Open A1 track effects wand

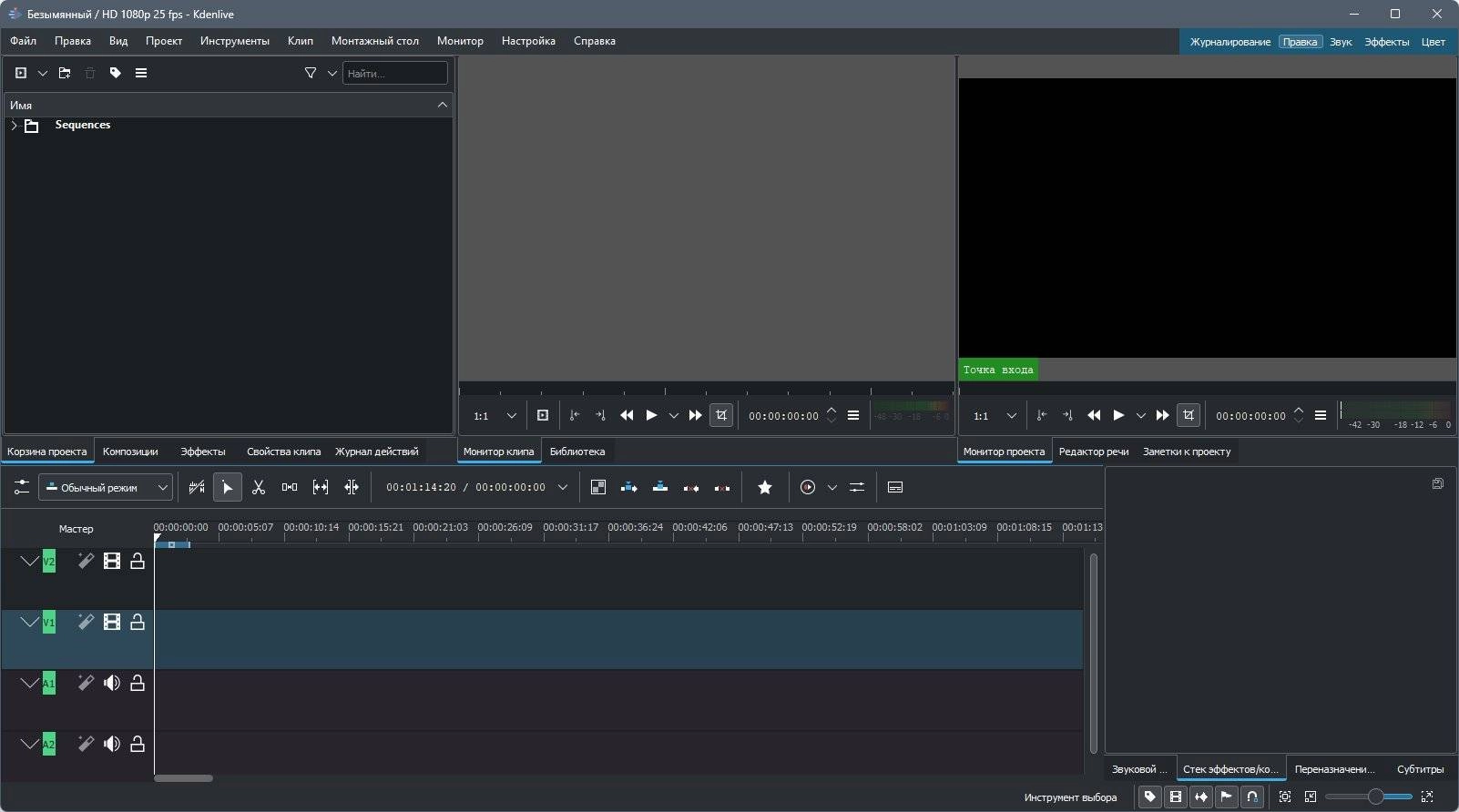pos(86,683)
